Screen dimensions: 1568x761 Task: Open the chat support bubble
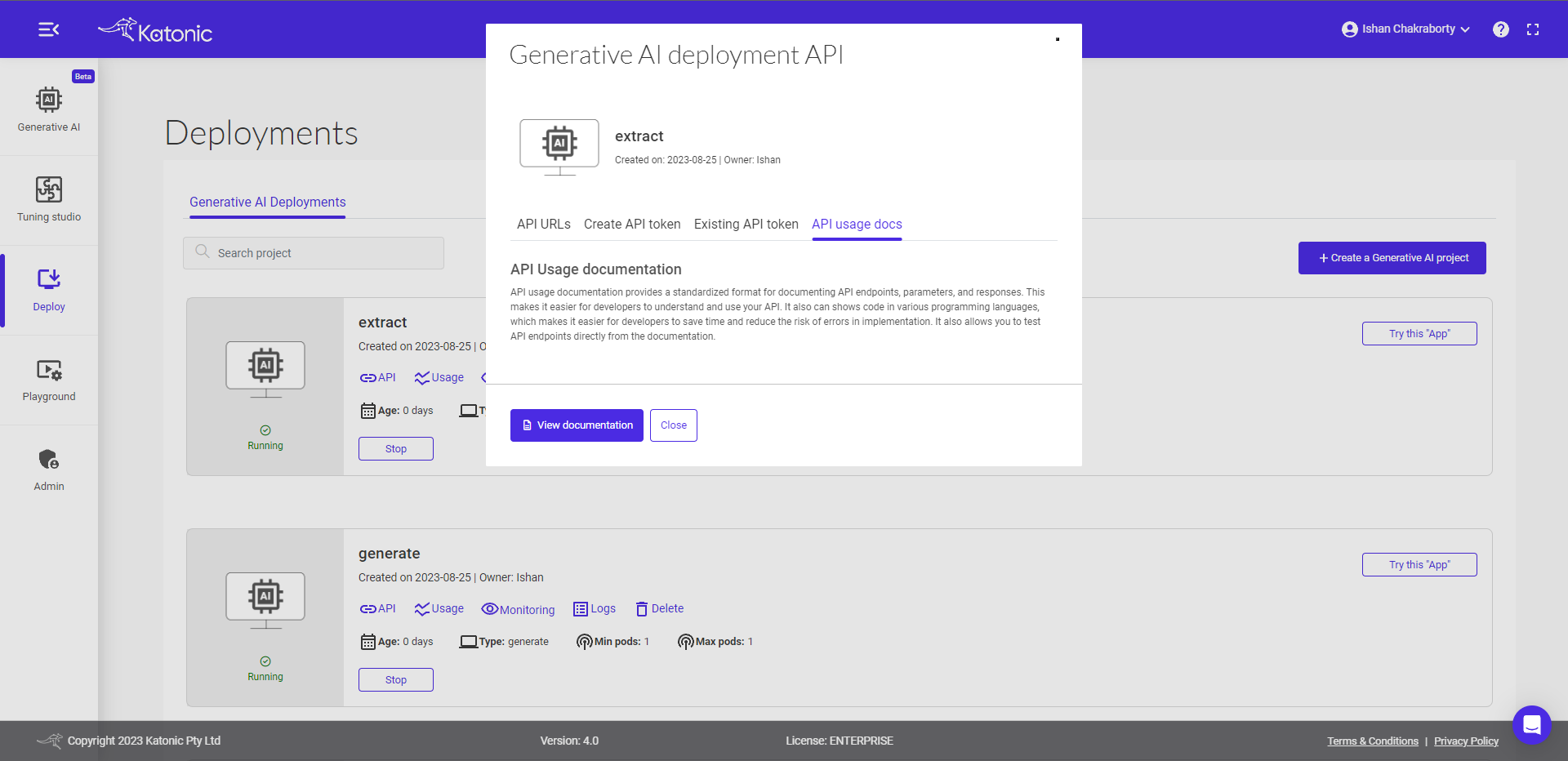[1532, 724]
